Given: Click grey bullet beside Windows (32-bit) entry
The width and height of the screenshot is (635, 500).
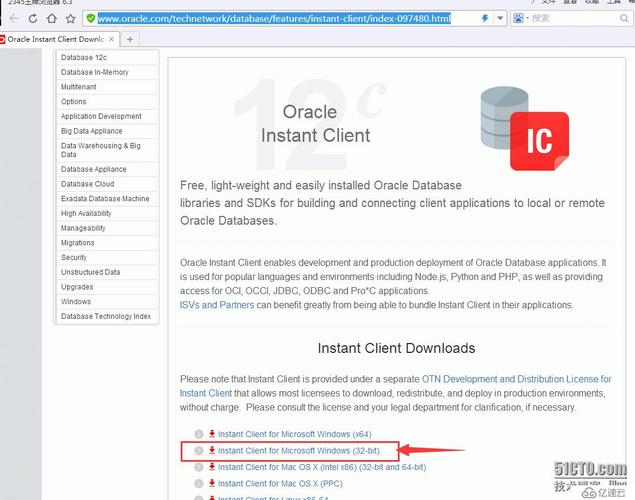Looking at the screenshot, I should [198, 451].
